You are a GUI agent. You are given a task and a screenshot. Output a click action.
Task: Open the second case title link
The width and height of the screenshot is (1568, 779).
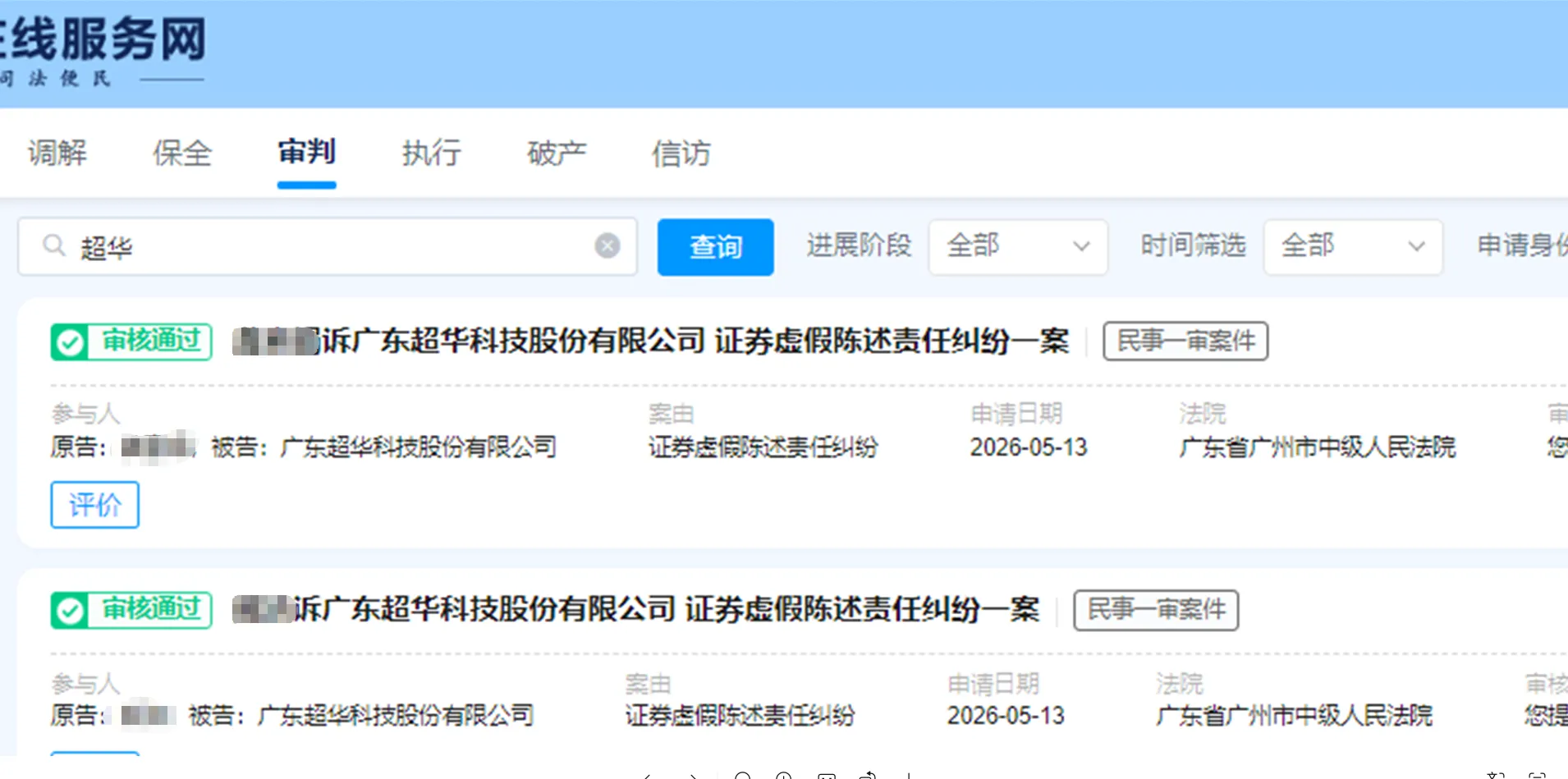636,610
